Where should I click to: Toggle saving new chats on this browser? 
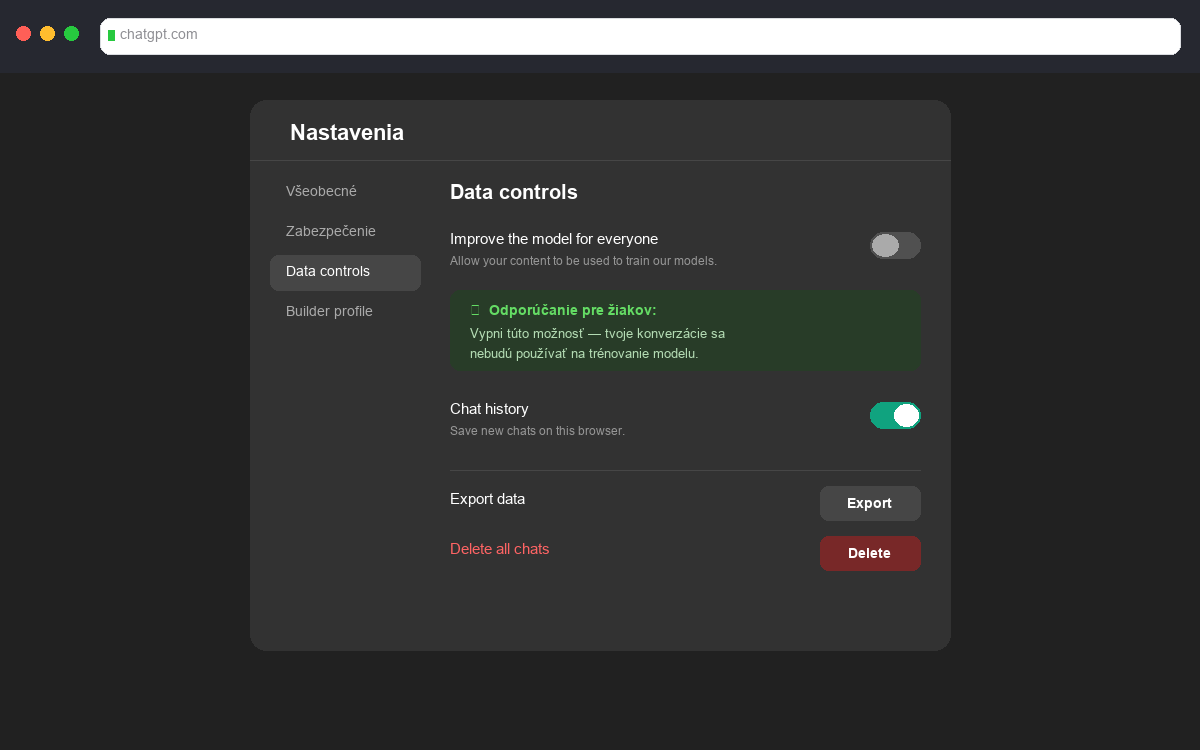(x=895, y=415)
